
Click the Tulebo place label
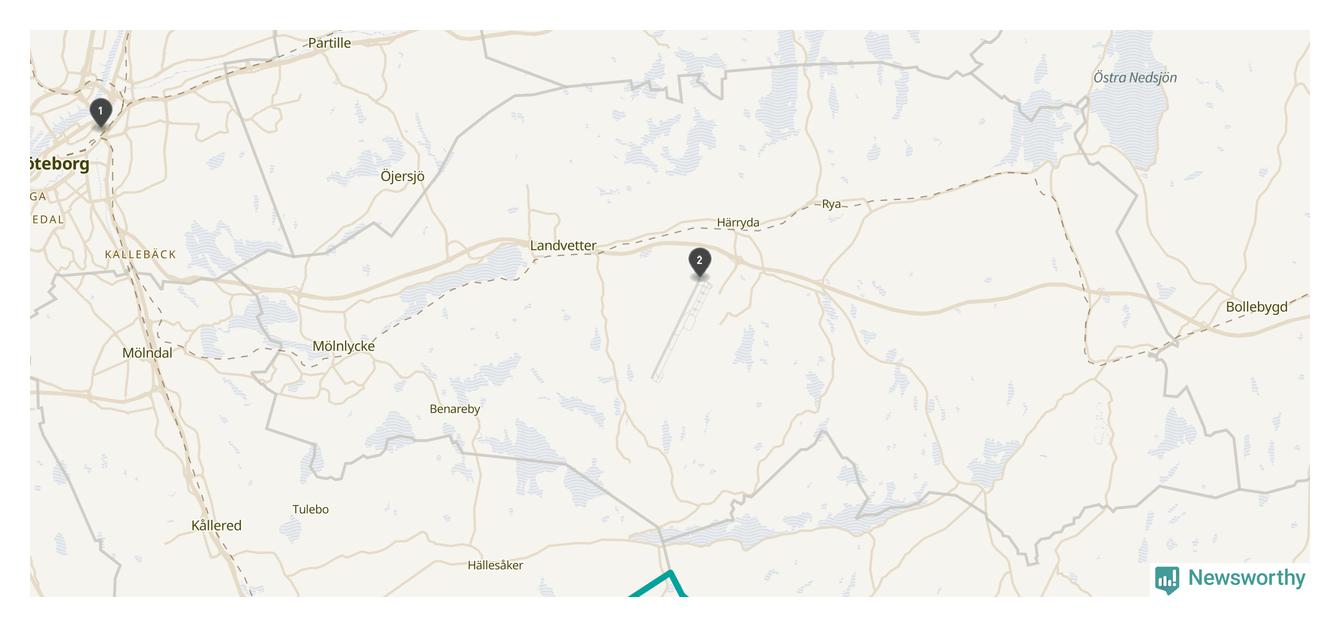pos(310,509)
